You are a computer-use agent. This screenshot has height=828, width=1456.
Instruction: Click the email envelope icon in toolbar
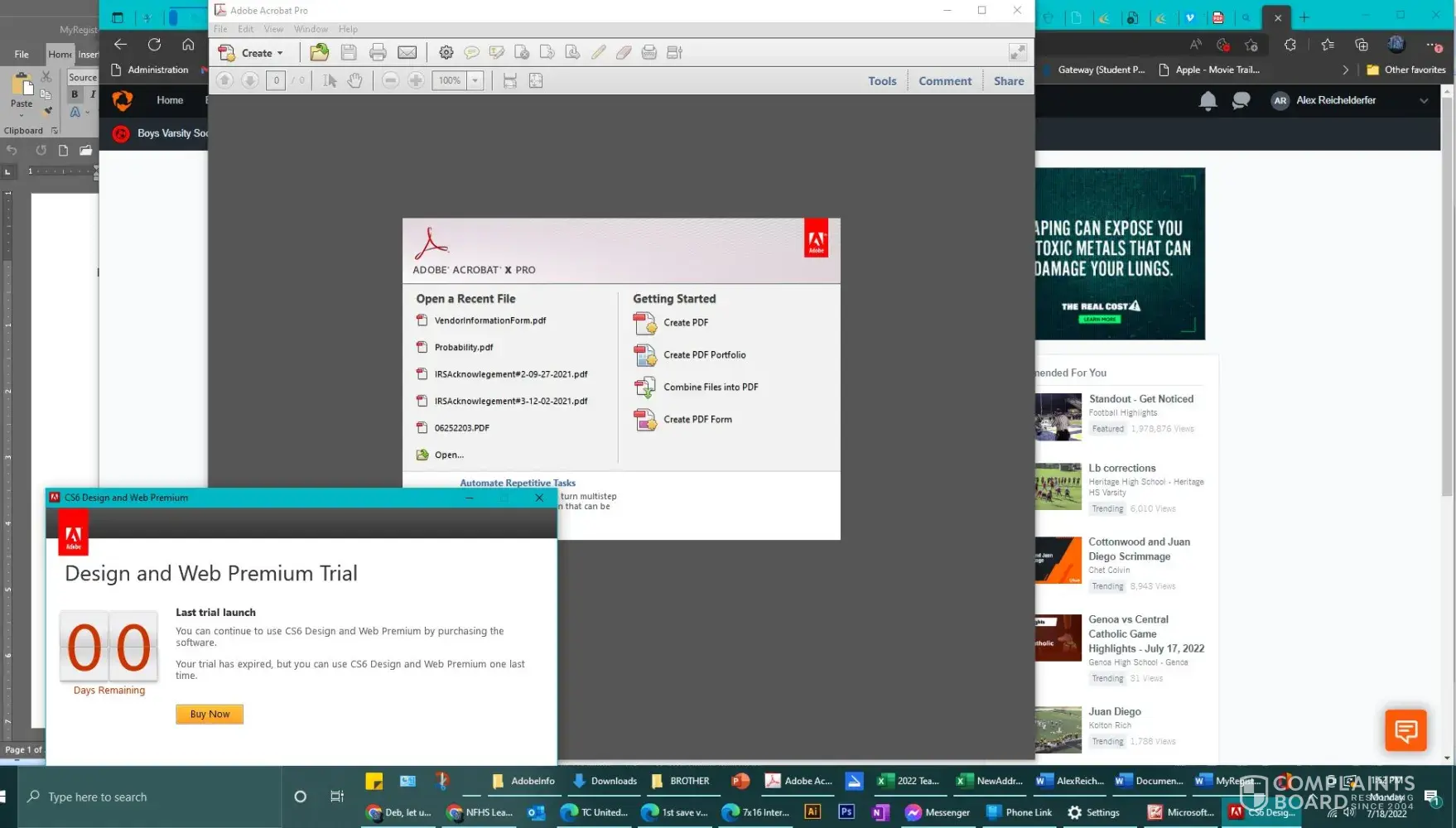tap(407, 53)
